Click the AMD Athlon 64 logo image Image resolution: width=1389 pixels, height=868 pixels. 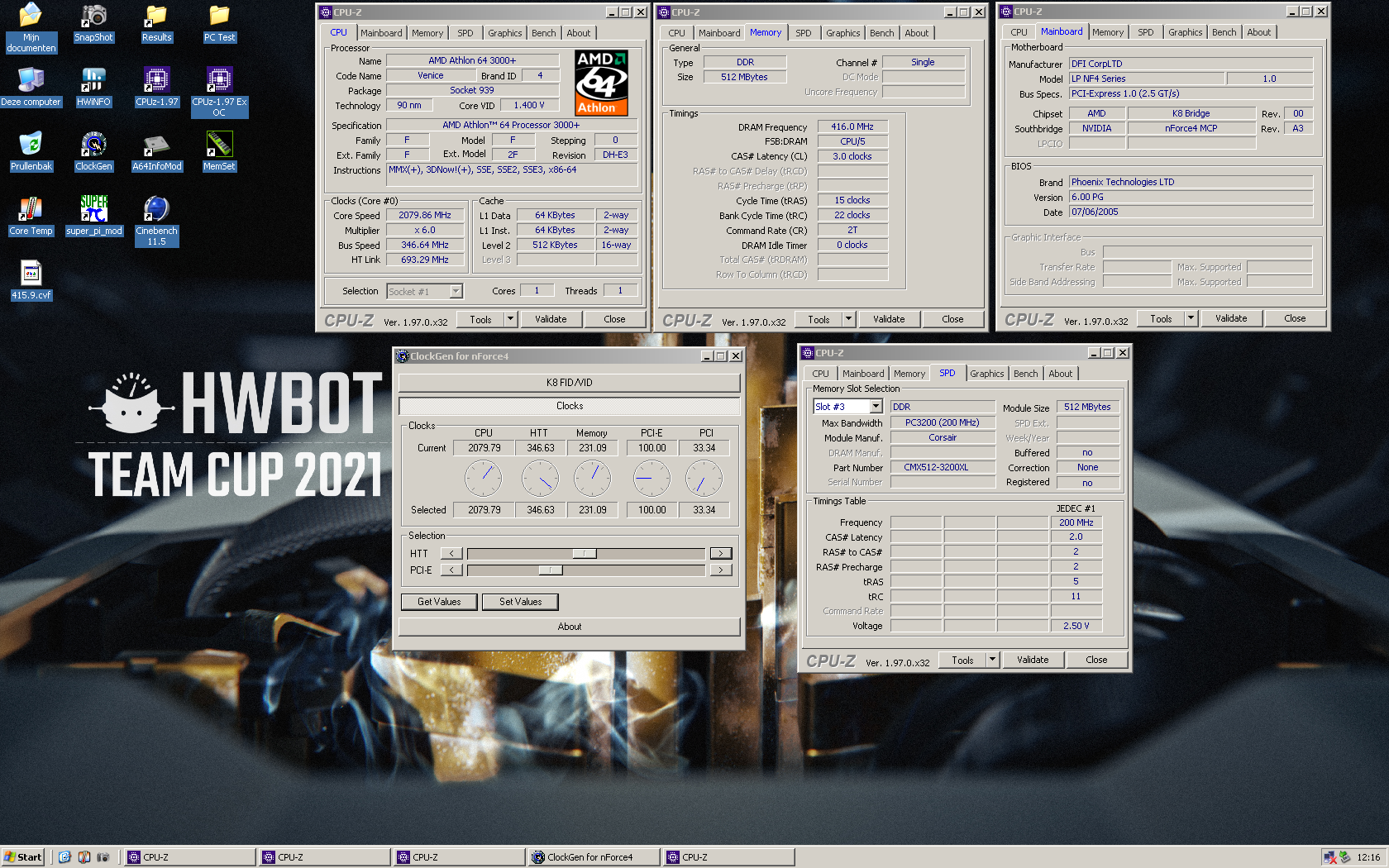601,83
